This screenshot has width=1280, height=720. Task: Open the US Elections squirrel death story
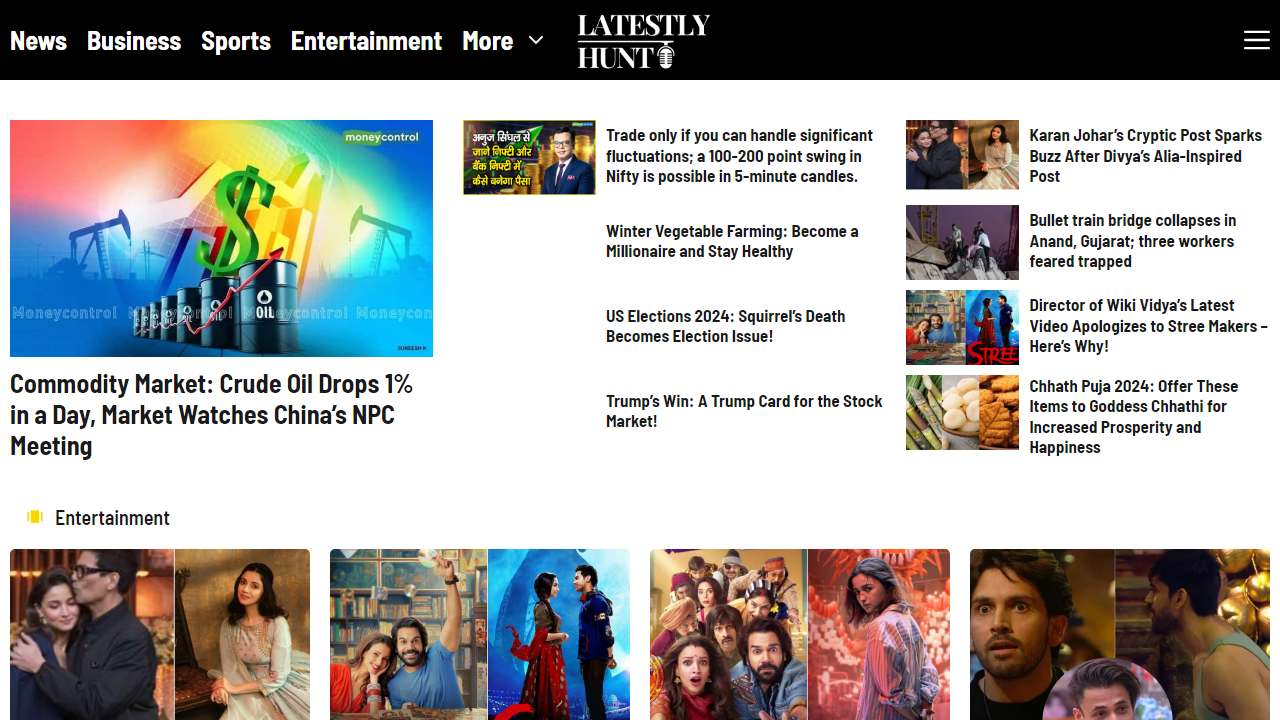click(726, 326)
